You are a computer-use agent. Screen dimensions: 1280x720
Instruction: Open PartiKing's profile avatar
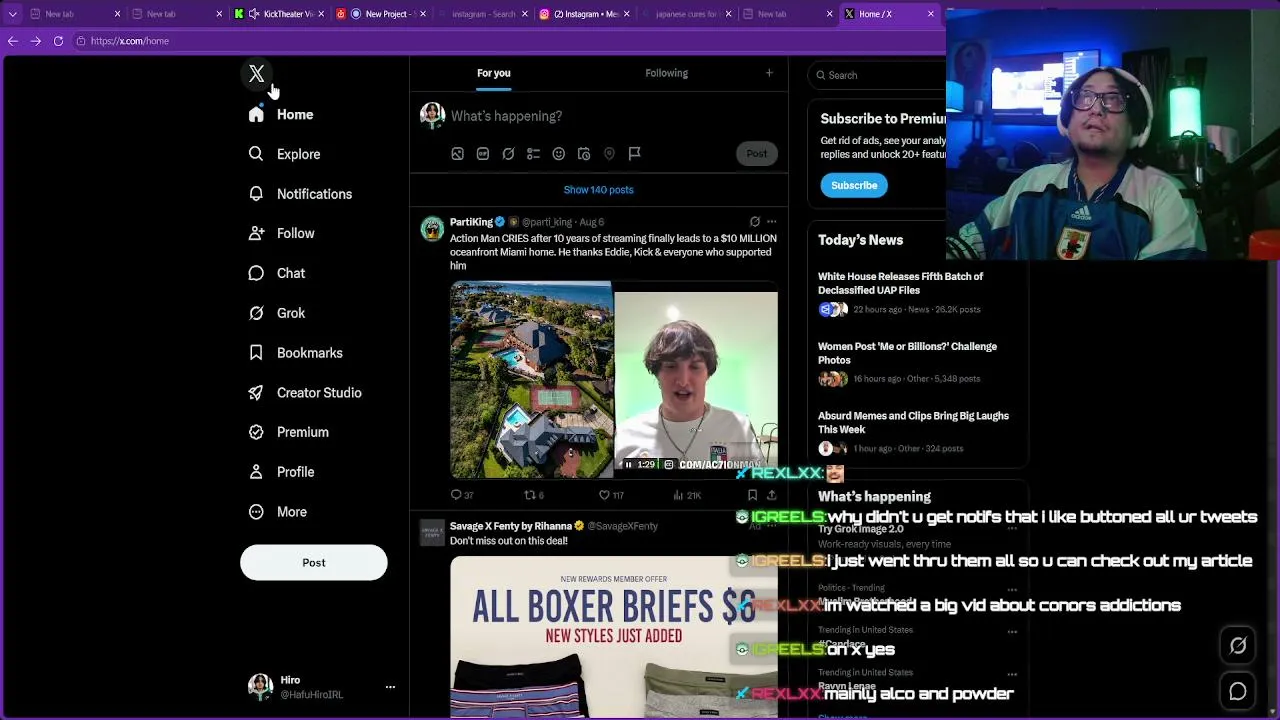[x=432, y=229]
